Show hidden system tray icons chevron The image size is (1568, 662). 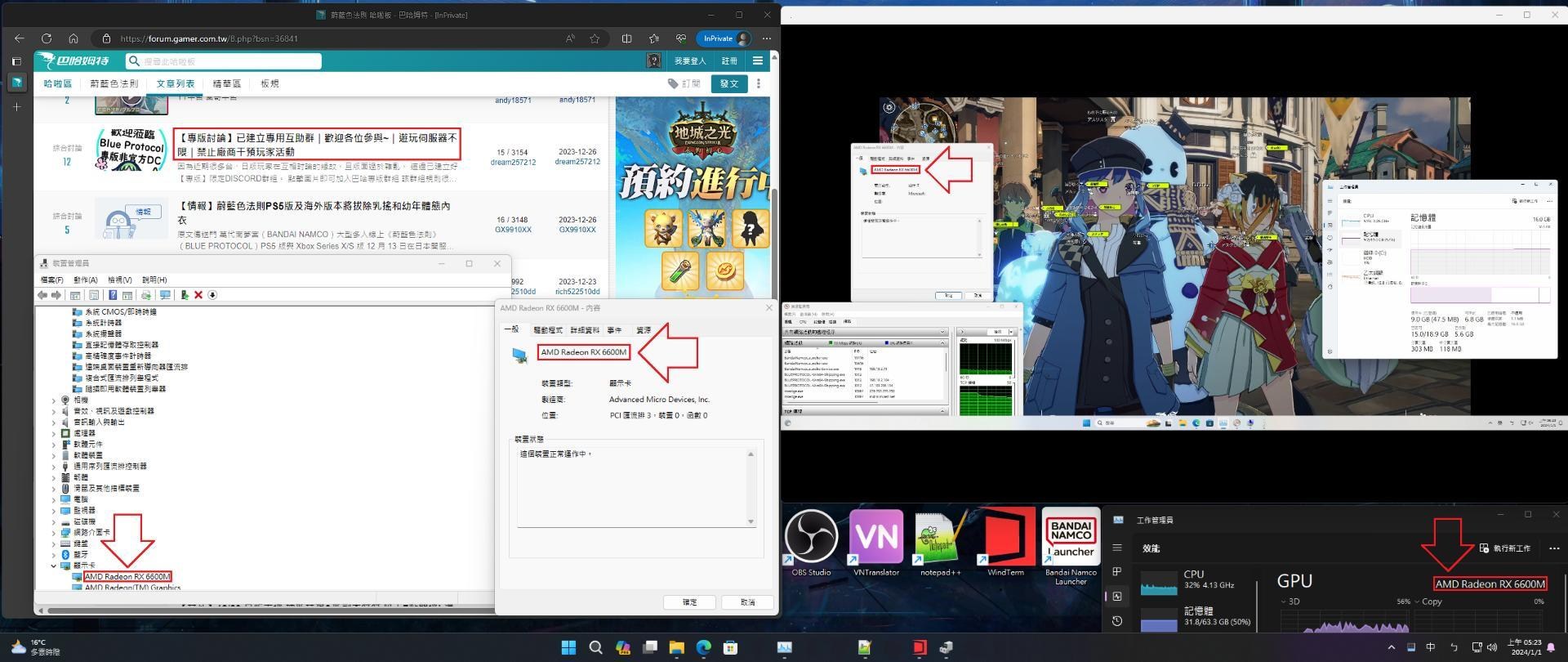pos(1392,647)
